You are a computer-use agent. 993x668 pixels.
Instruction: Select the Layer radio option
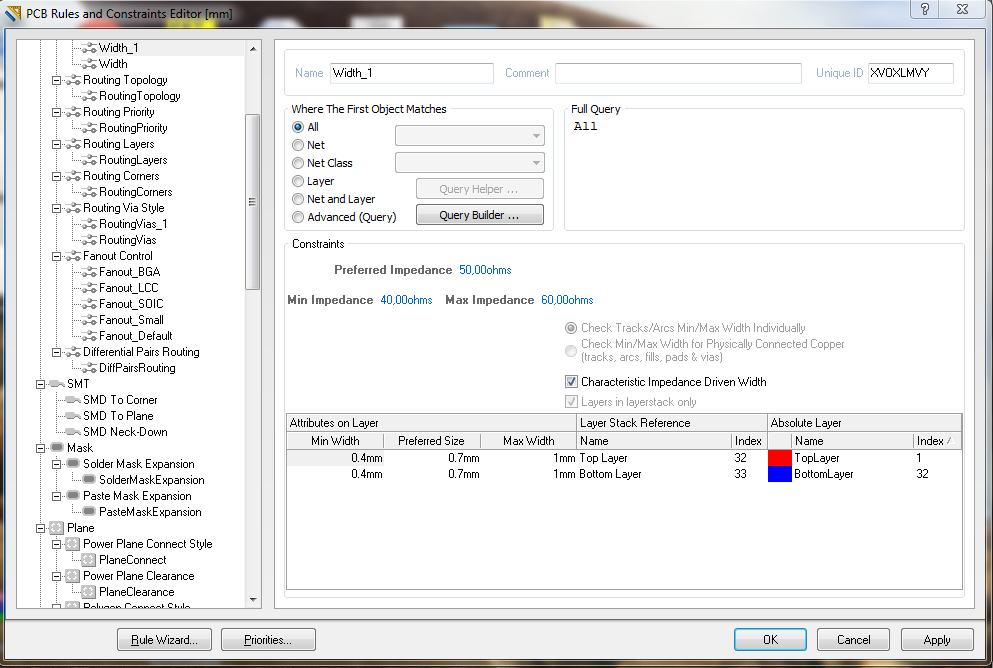tap(298, 181)
